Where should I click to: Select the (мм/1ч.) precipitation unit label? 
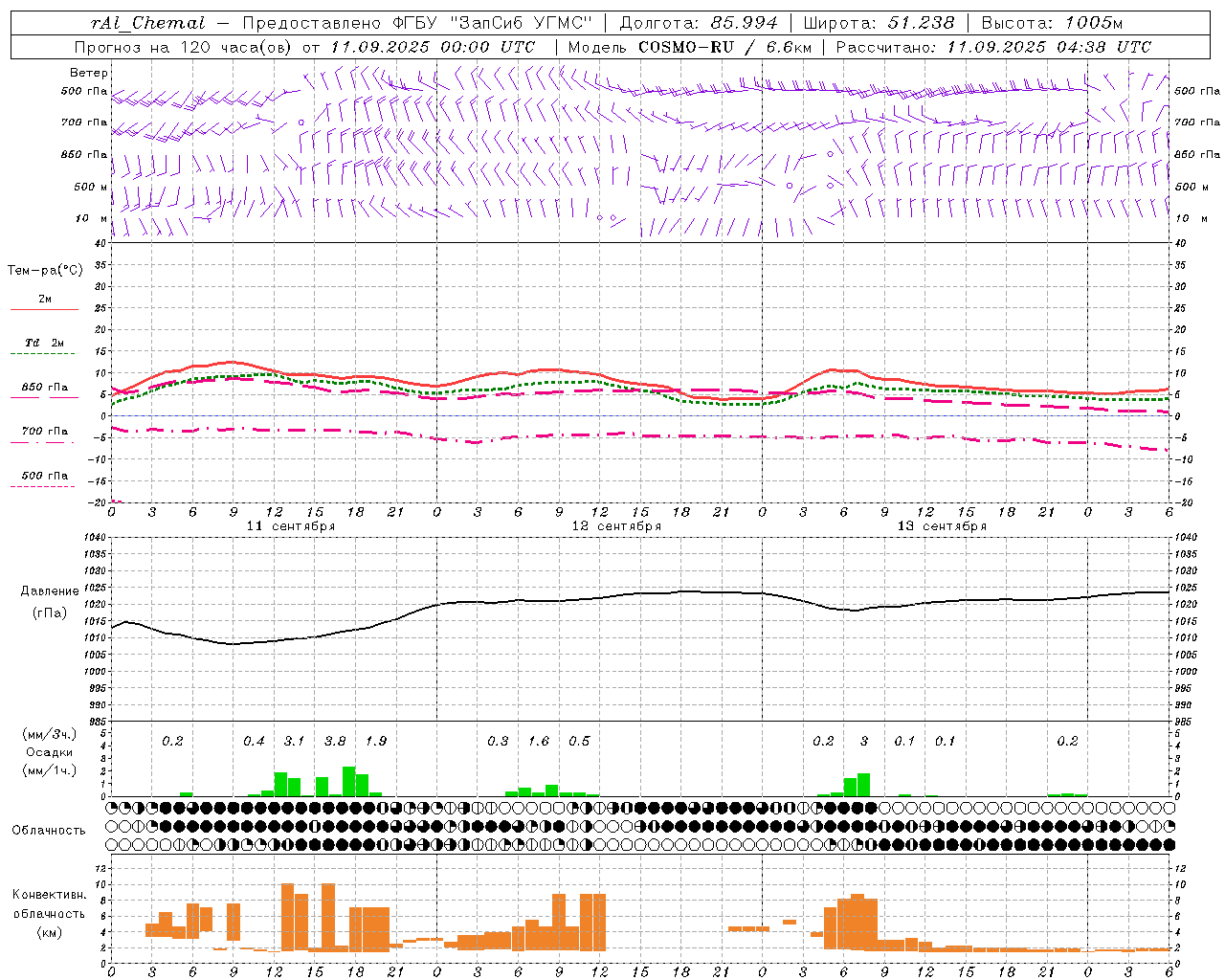point(49,770)
